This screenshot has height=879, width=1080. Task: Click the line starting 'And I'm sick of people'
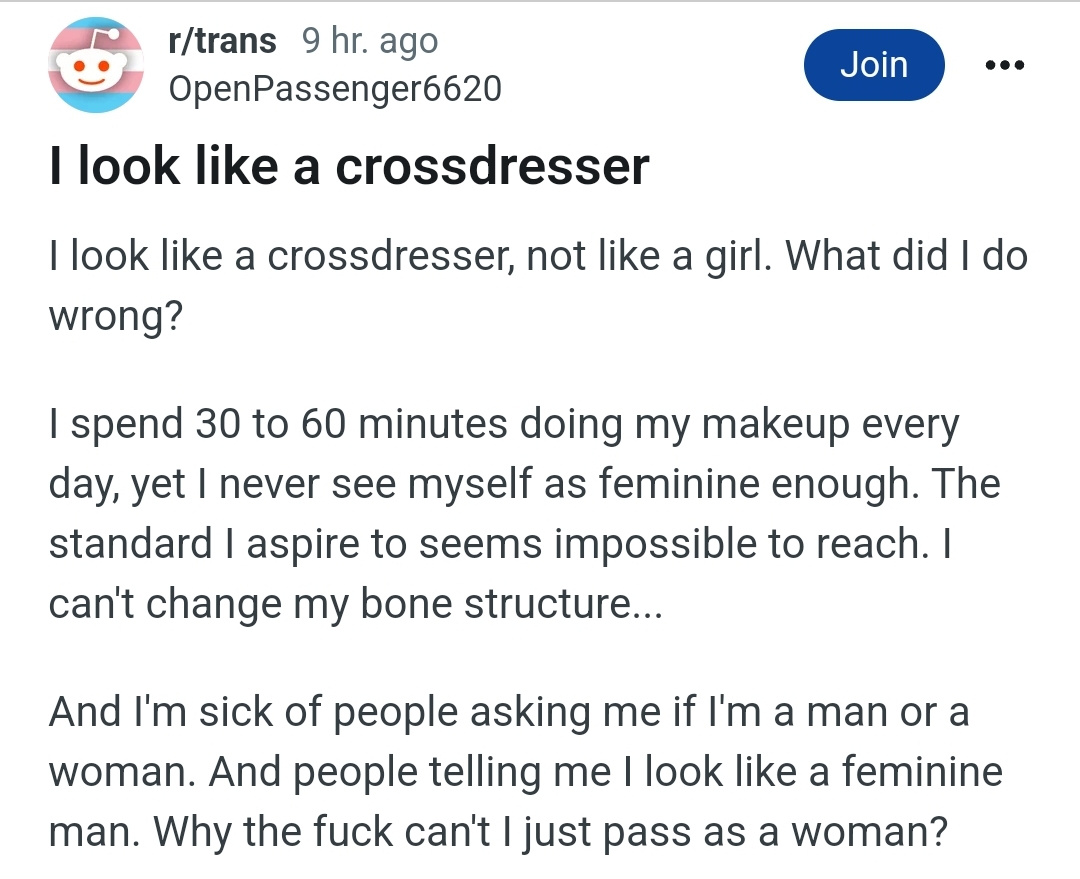click(x=509, y=712)
